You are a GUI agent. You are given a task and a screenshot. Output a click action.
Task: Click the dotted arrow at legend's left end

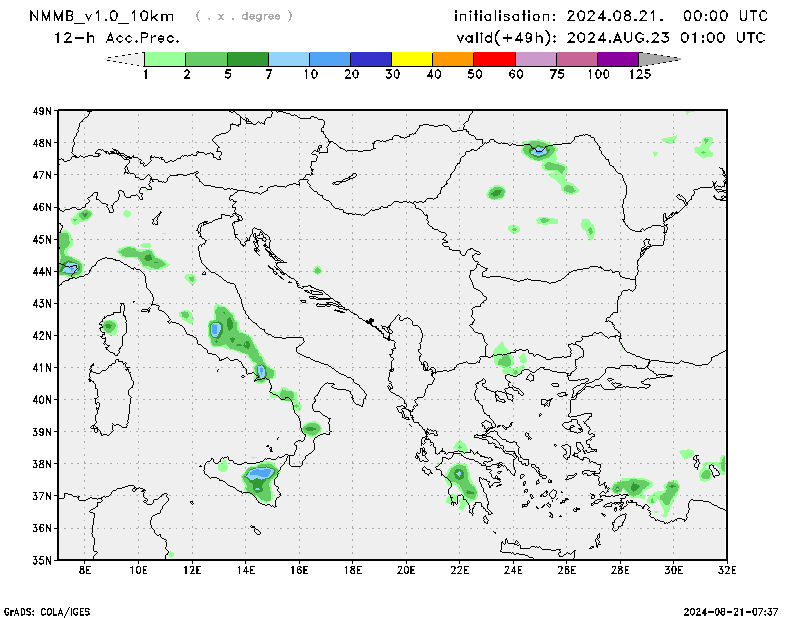click(x=125, y=59)
